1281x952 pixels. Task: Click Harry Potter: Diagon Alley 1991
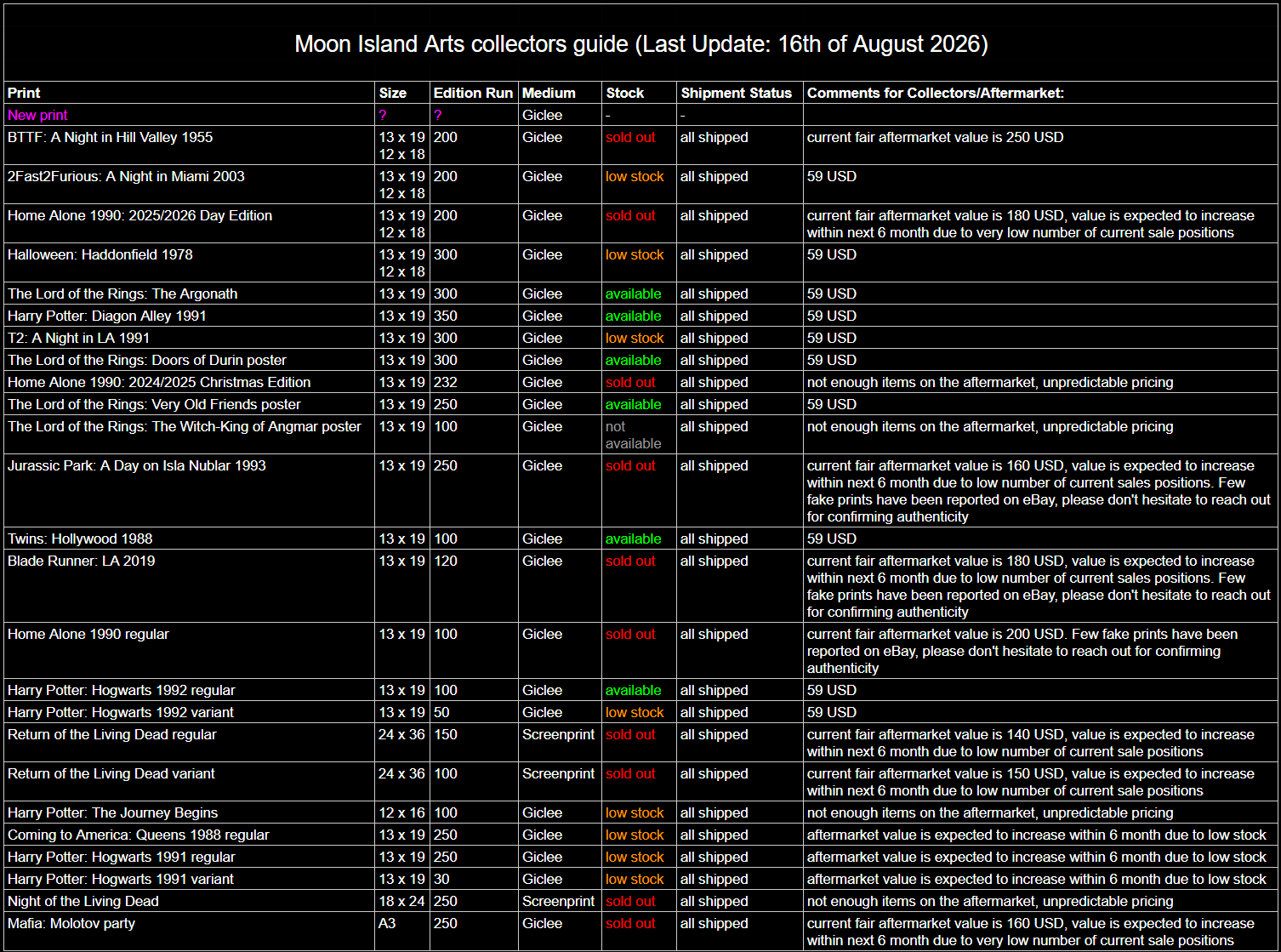(x=106, y=316)
